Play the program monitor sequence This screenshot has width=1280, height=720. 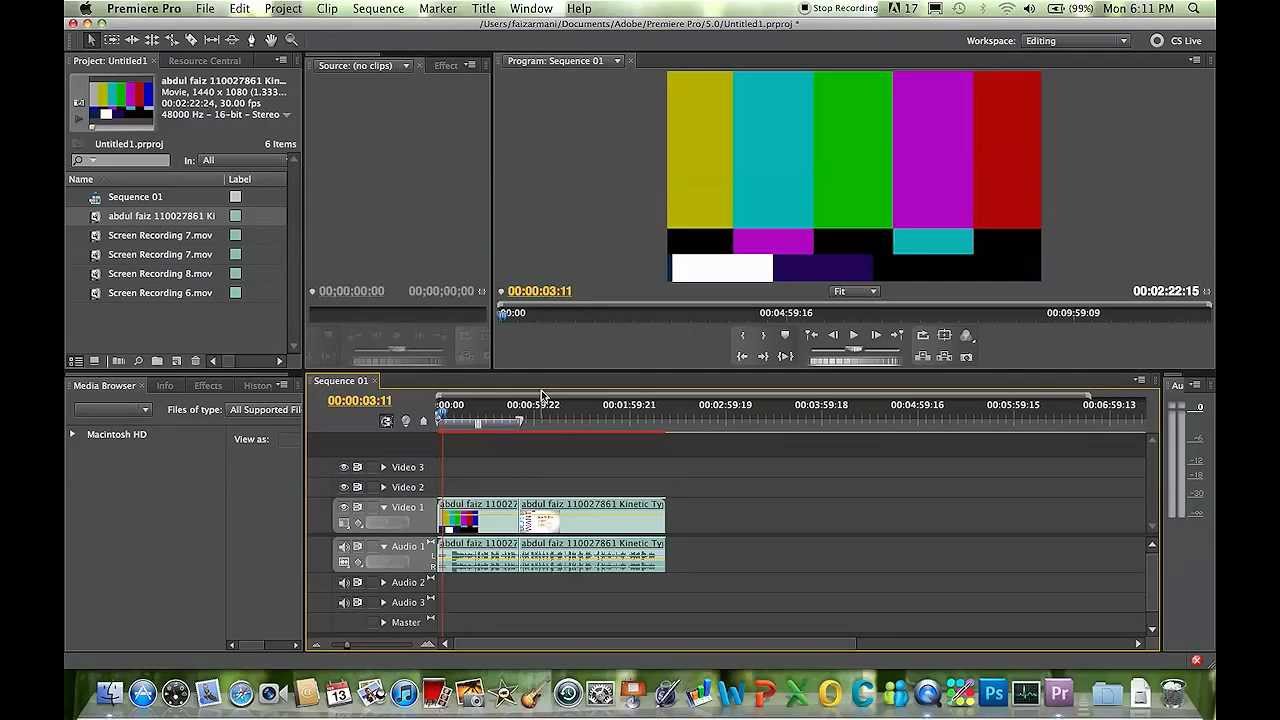853,335
